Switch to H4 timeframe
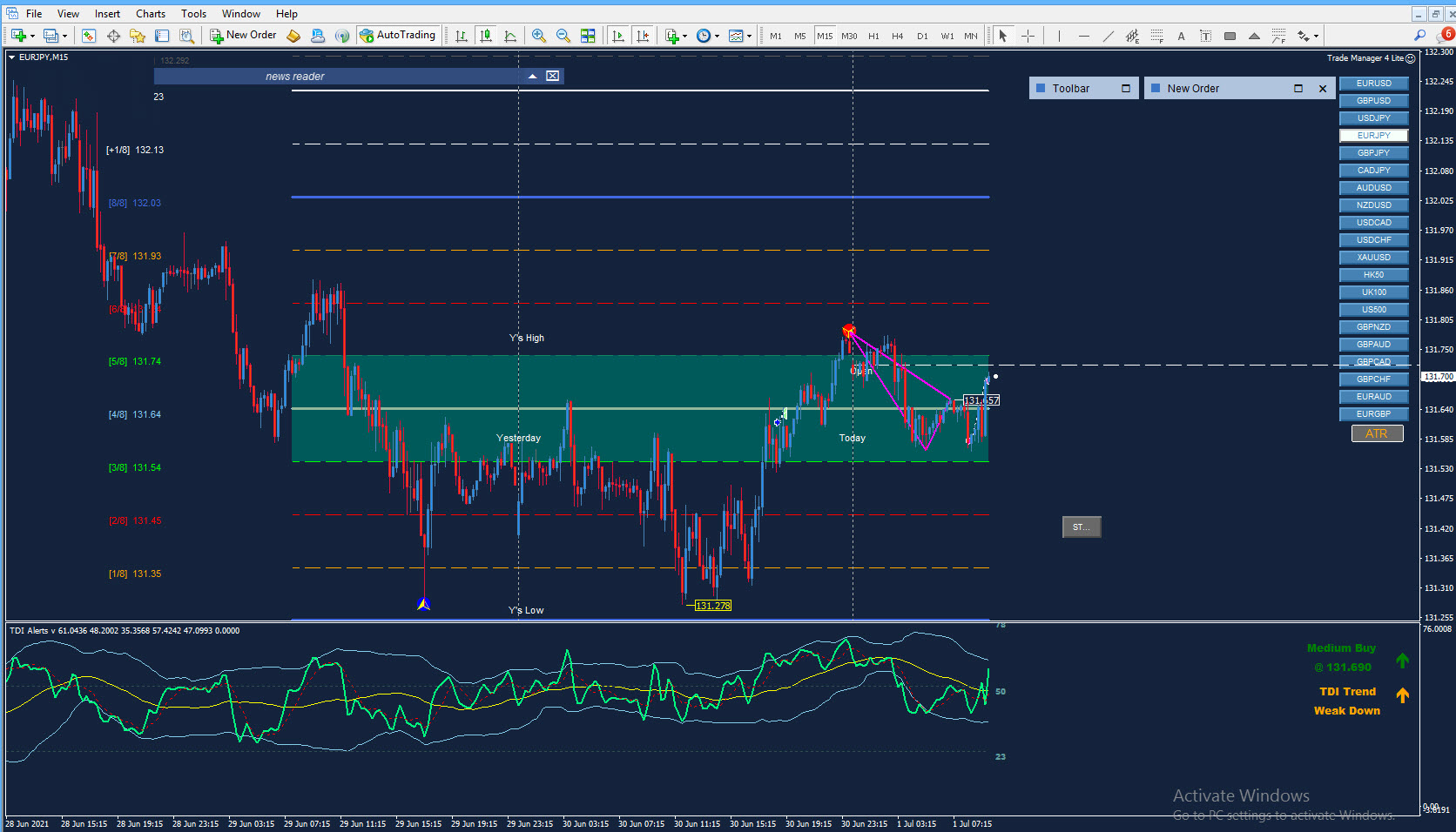 coord(898,36)
